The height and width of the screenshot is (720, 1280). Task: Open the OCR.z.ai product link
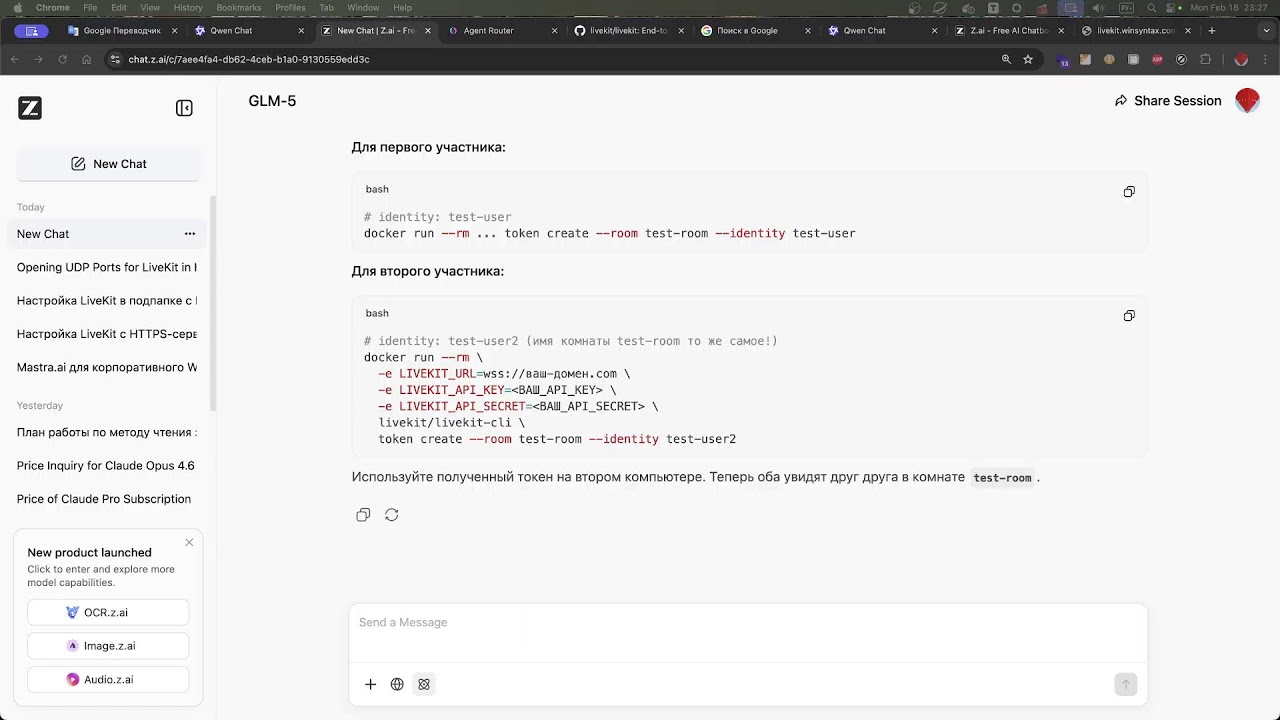[108, 612]
